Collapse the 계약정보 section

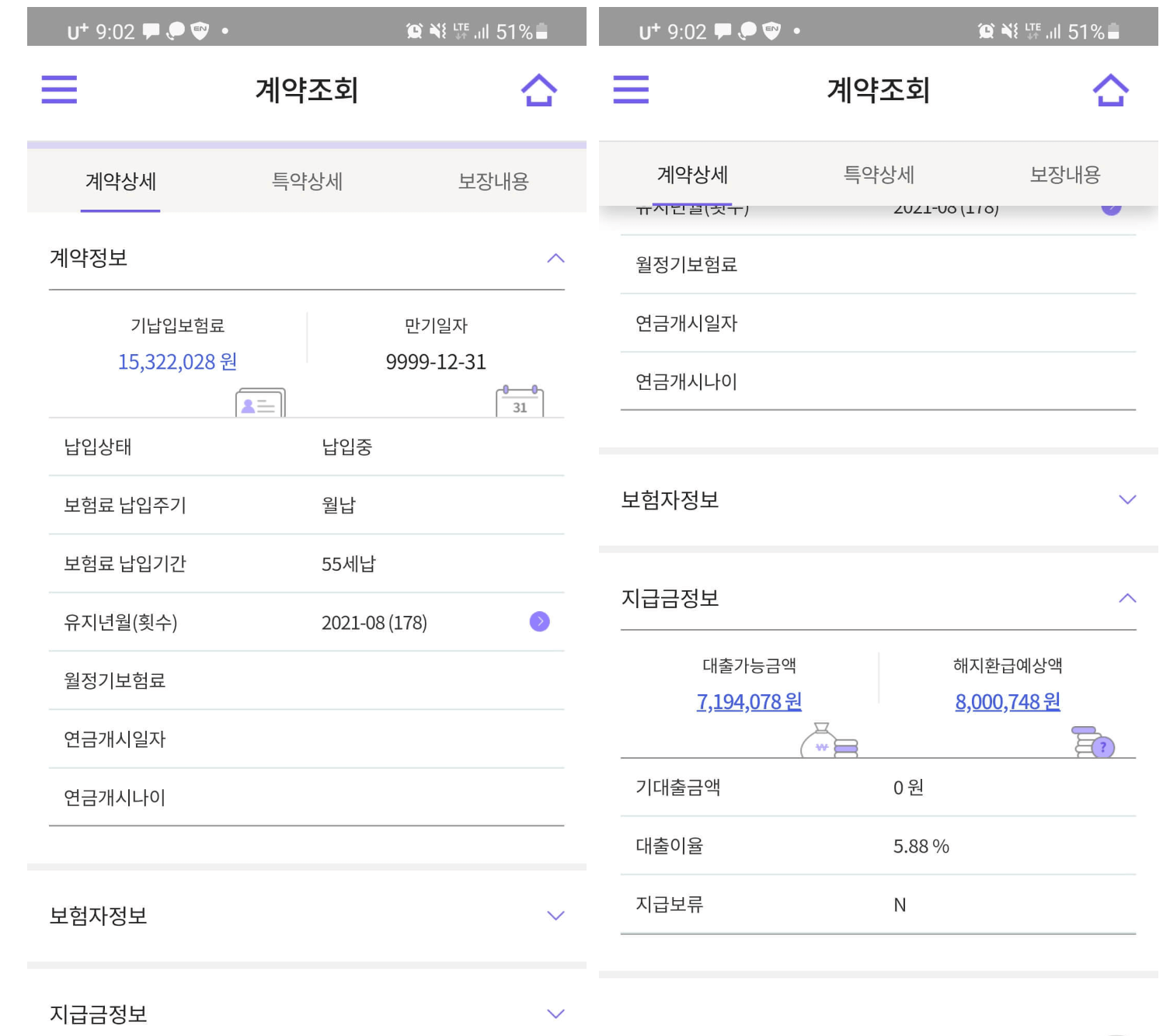[x=556, y=259]
